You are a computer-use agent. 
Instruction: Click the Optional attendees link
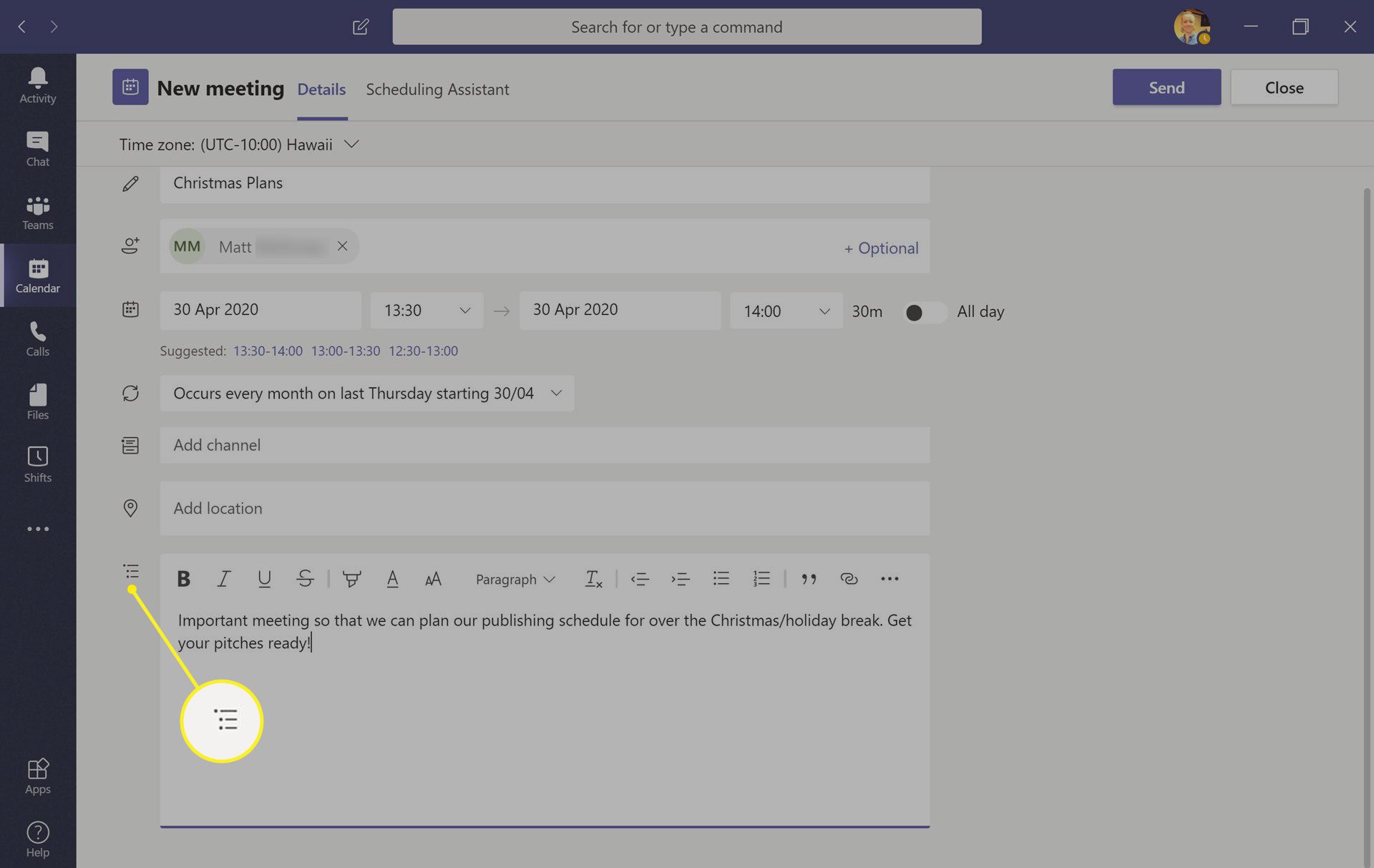(x=878, y=246)
